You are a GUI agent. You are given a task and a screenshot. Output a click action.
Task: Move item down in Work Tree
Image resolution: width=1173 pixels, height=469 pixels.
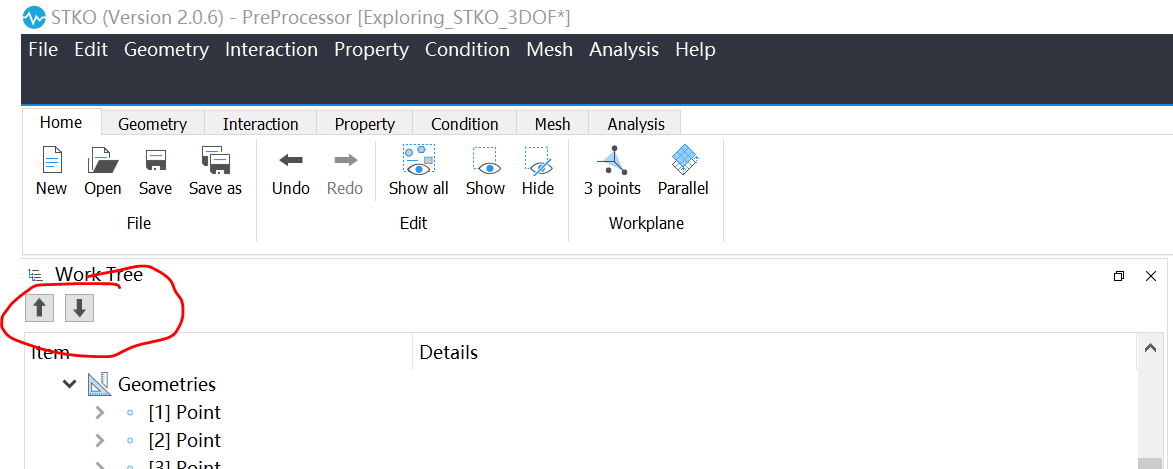[x=79, y=307]
